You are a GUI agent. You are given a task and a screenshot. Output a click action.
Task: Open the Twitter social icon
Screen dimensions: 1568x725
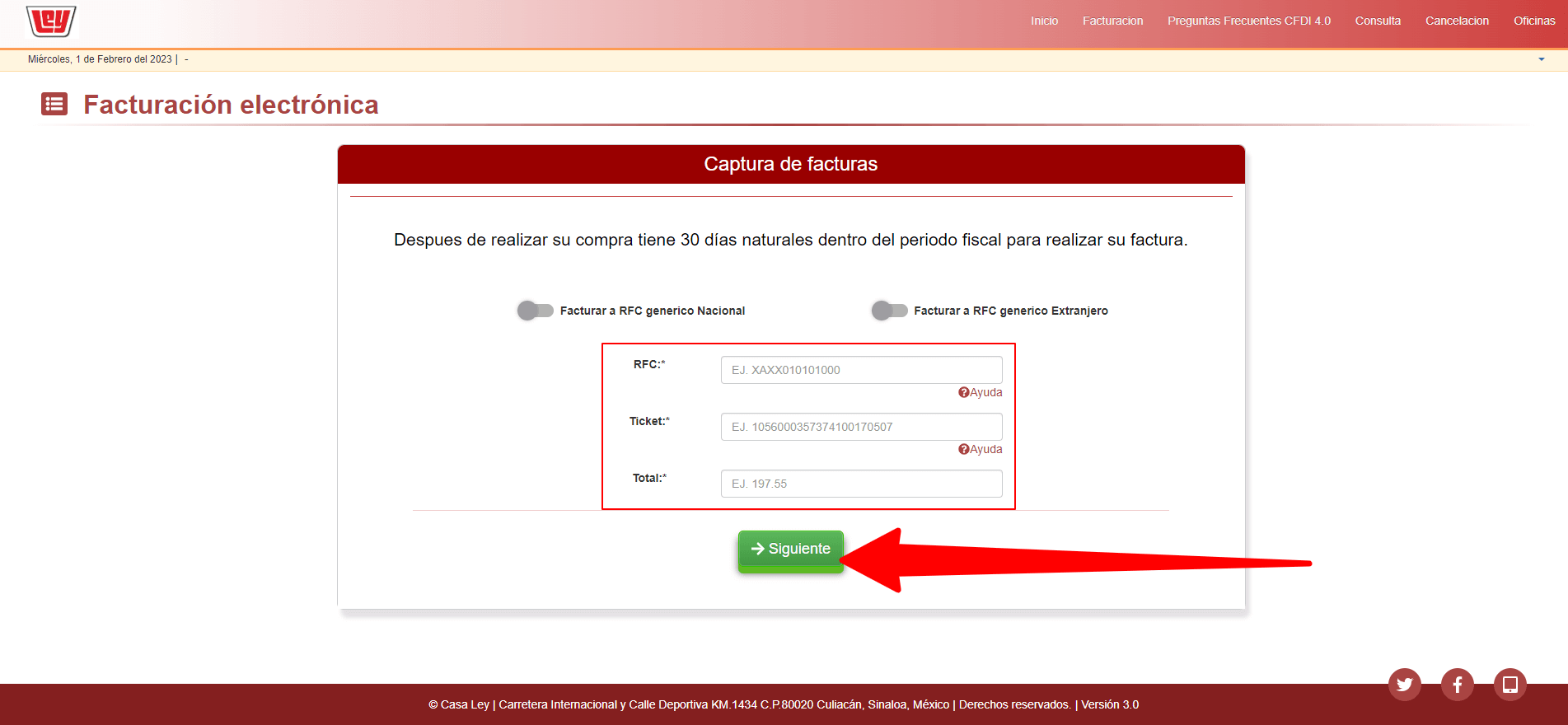coord(1404,685)
